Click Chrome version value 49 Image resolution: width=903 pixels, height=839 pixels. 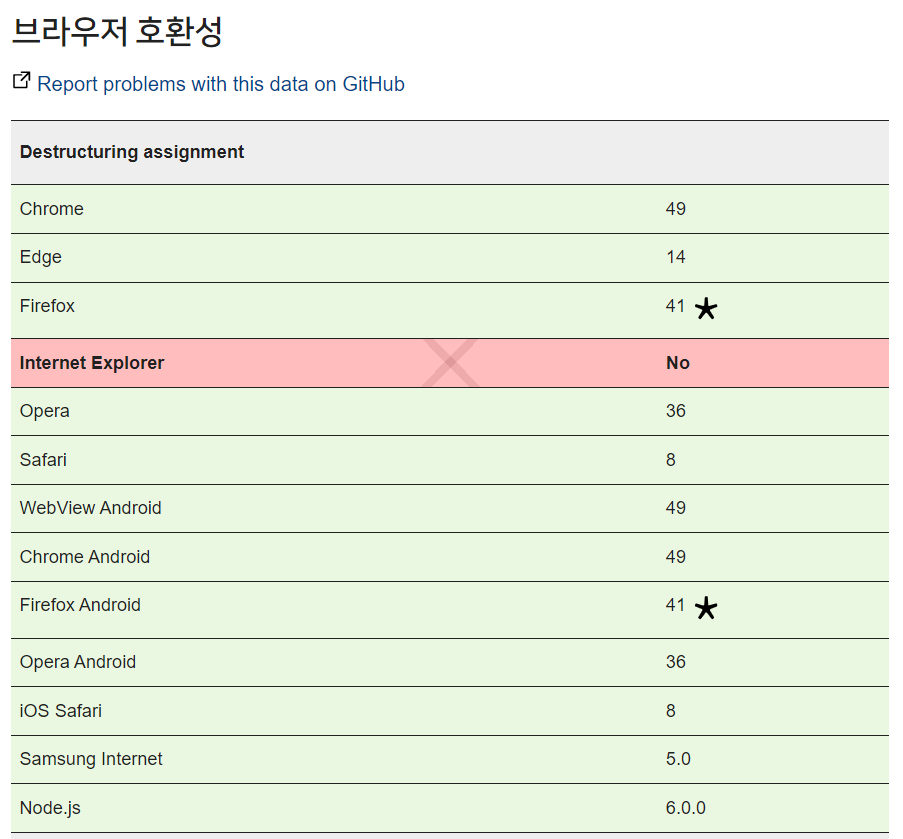pos(676,208)
